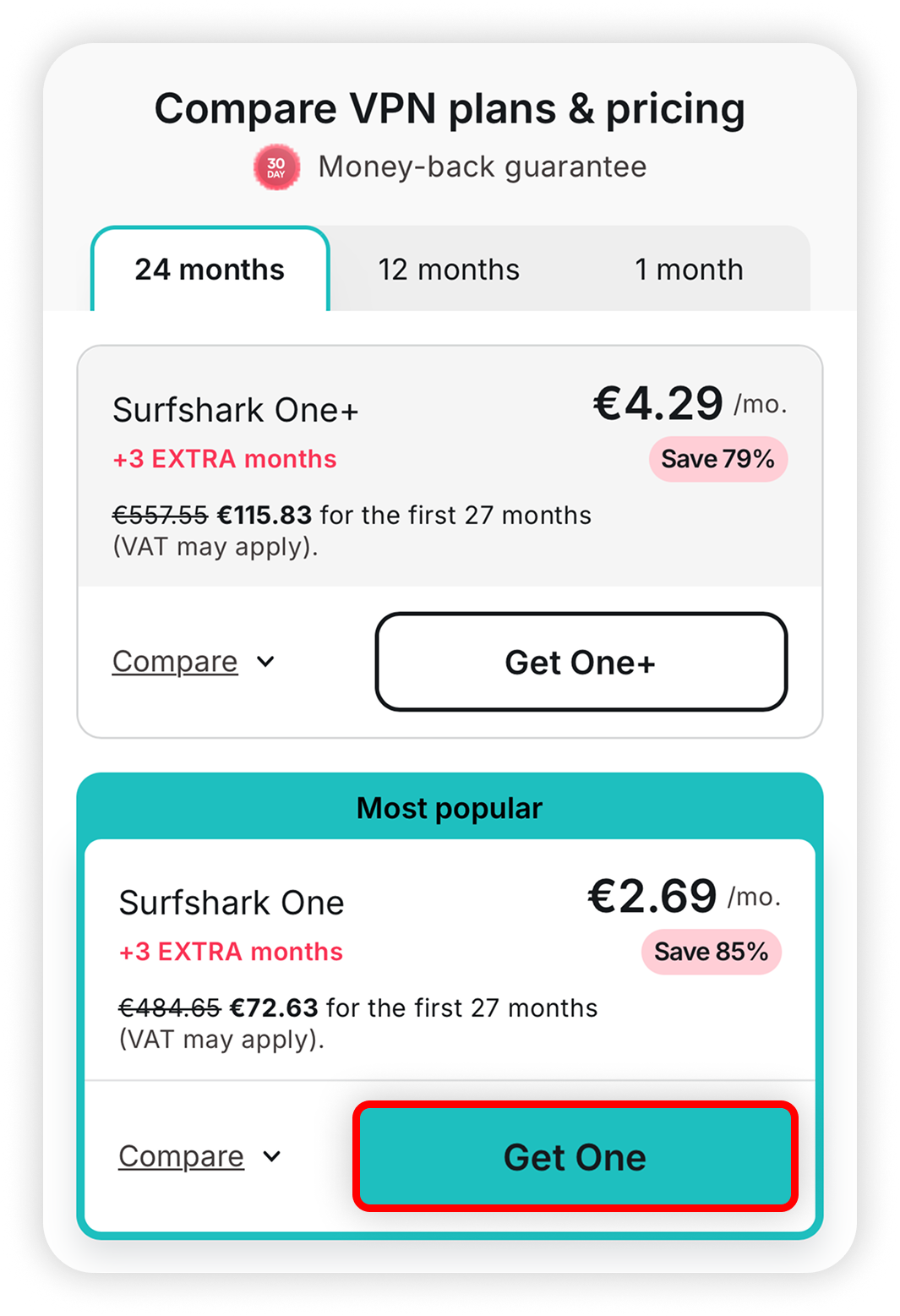This screenshot has width=900, height=1316.
Task: Click the Most popular banner
Action: pos(449,807)
